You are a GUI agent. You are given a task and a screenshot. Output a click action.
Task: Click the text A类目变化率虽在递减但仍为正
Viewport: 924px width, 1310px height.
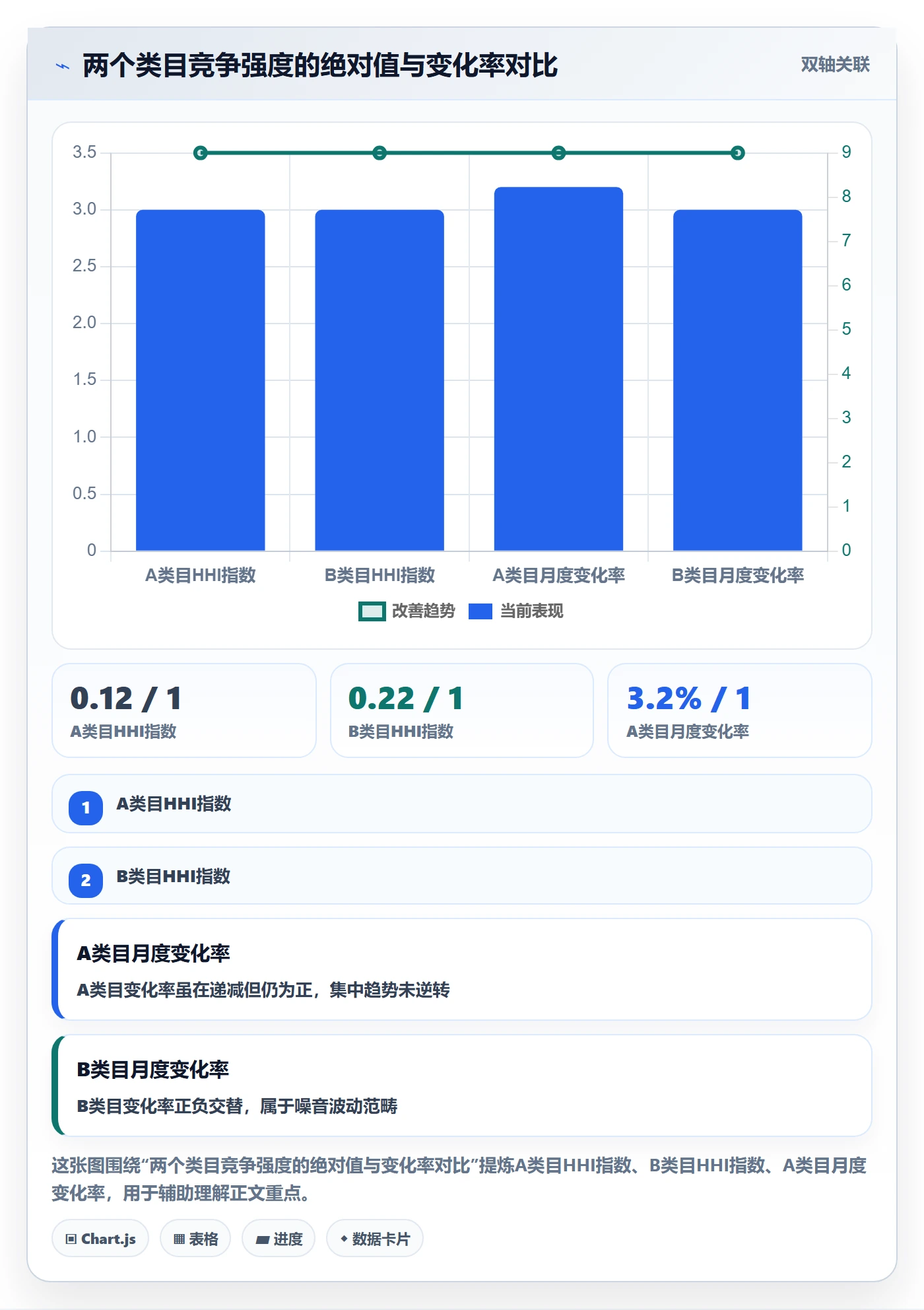pos(195,990)
